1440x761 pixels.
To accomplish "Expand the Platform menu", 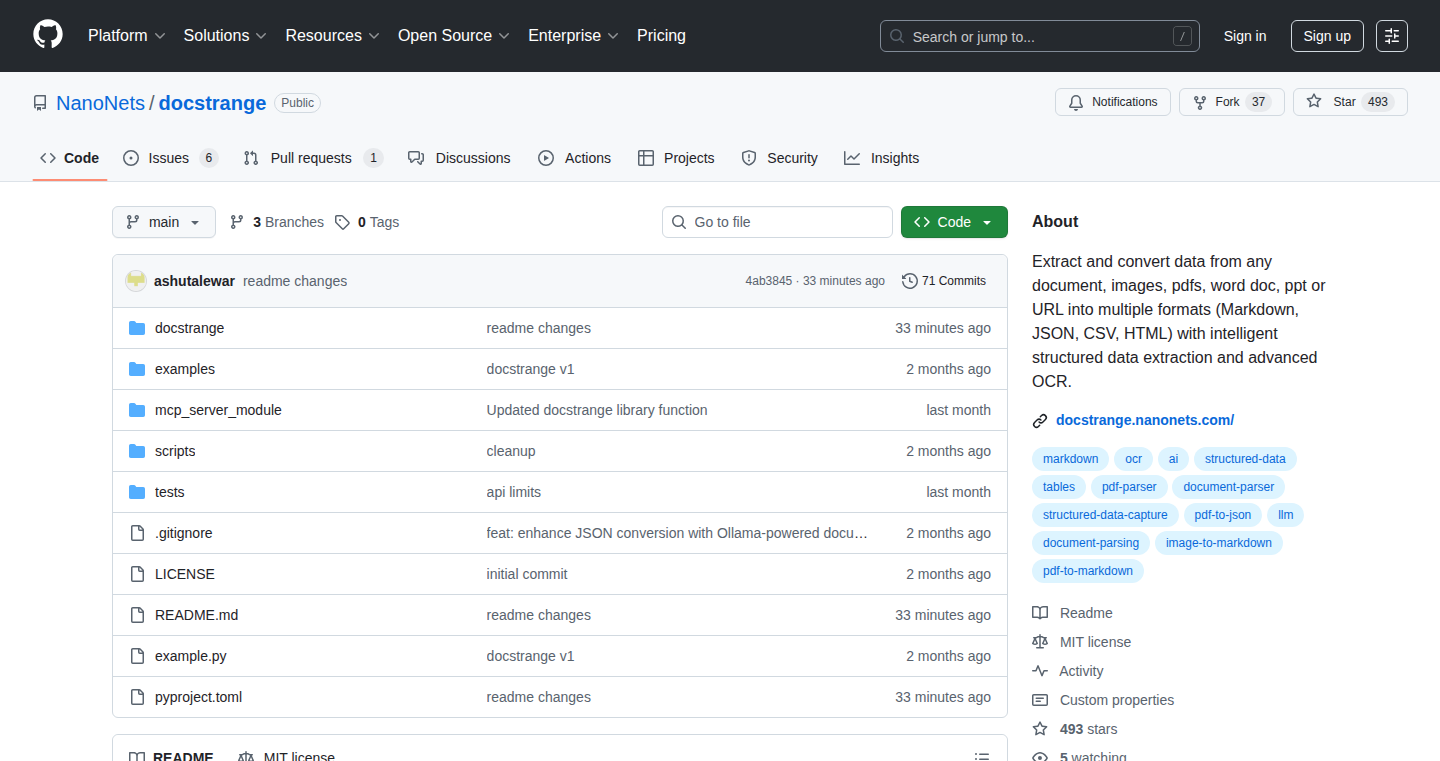I will pos(126,36).
